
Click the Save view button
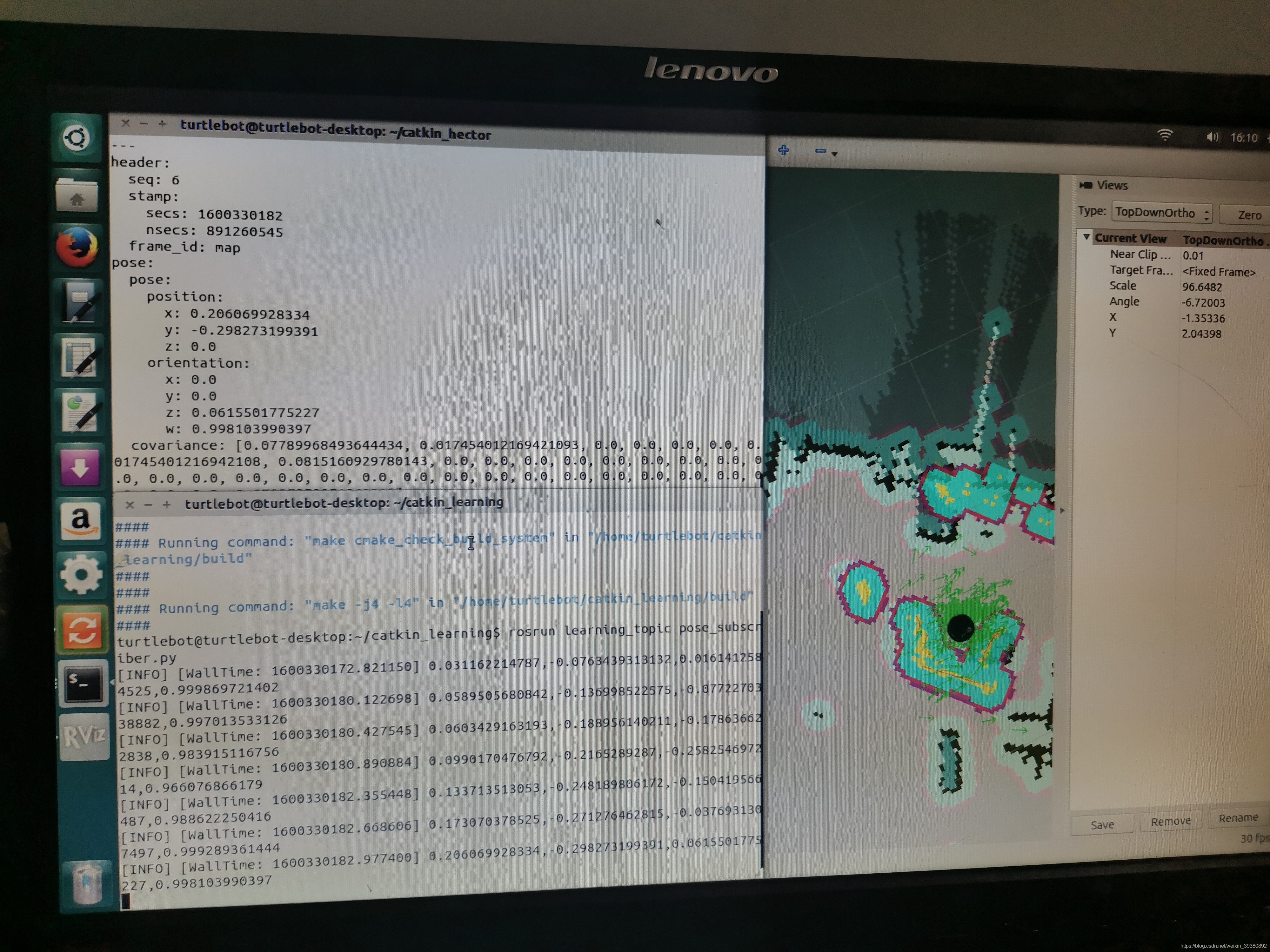coord(1102,825)
